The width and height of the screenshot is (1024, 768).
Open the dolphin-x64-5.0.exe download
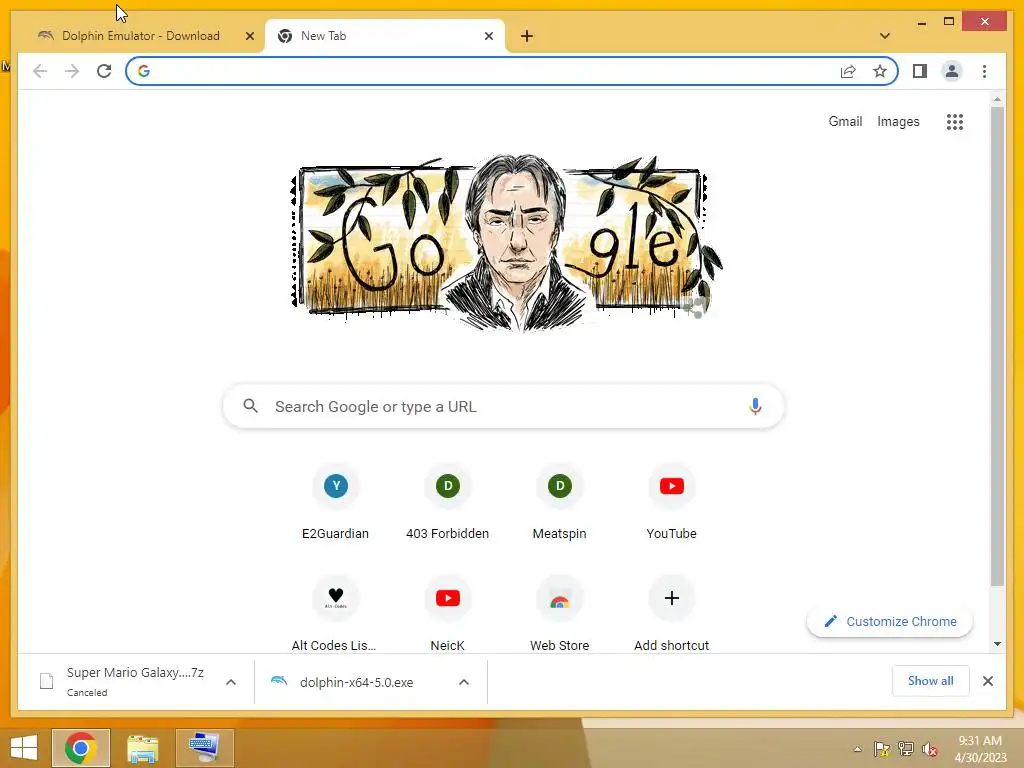[357, 682]
